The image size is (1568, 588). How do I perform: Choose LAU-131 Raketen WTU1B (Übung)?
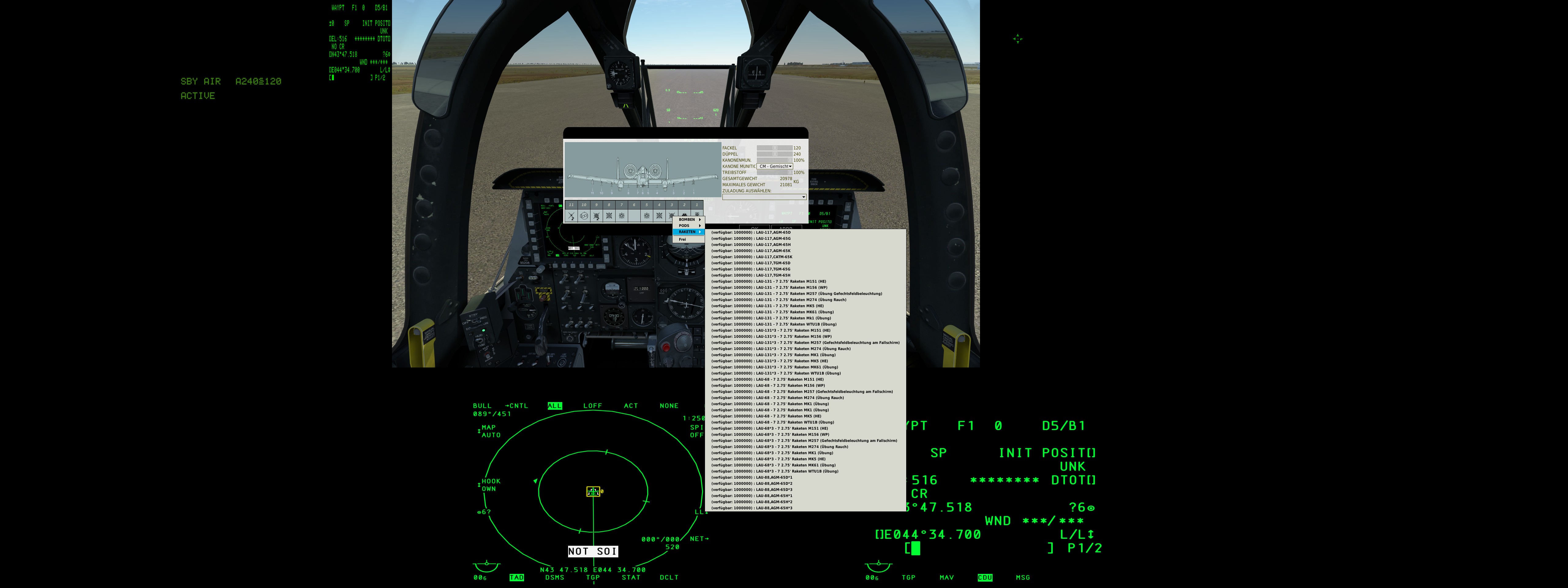806,324
